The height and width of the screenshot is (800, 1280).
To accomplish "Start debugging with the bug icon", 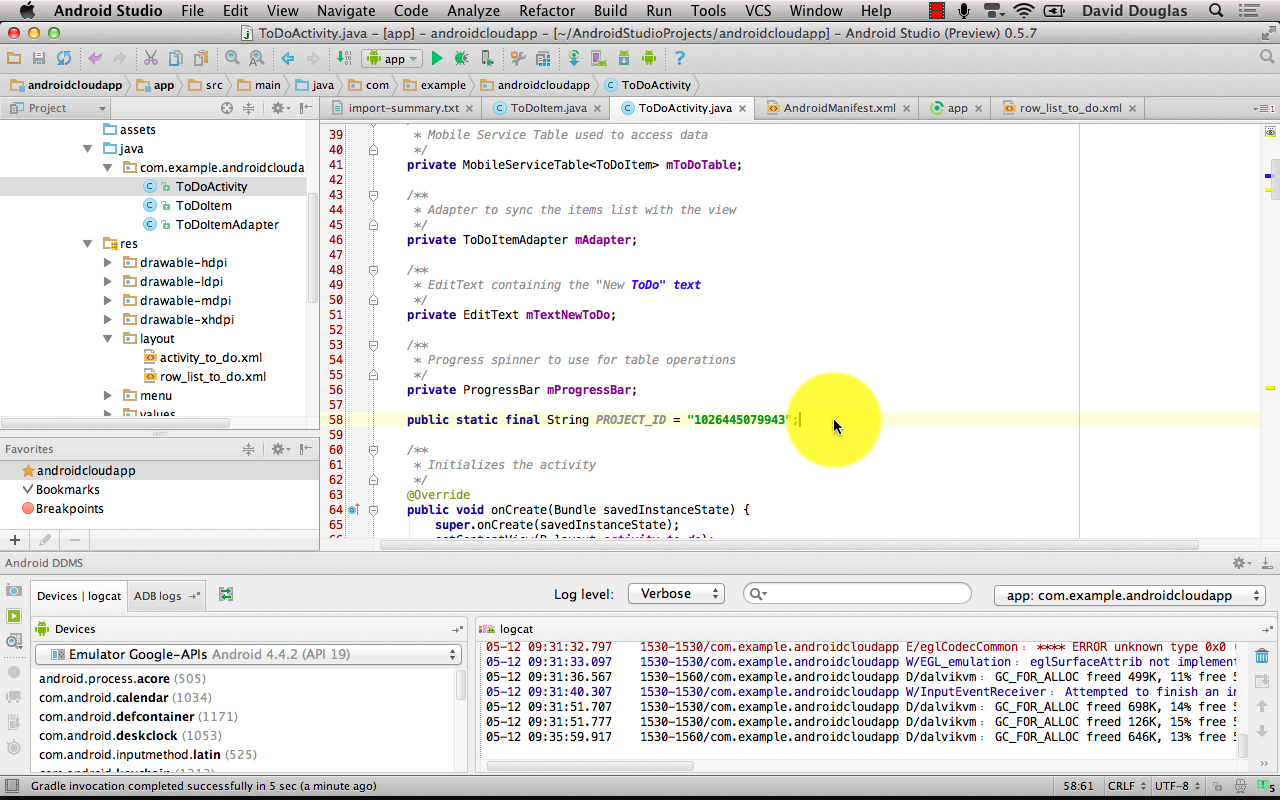I will tap(462, 59).
